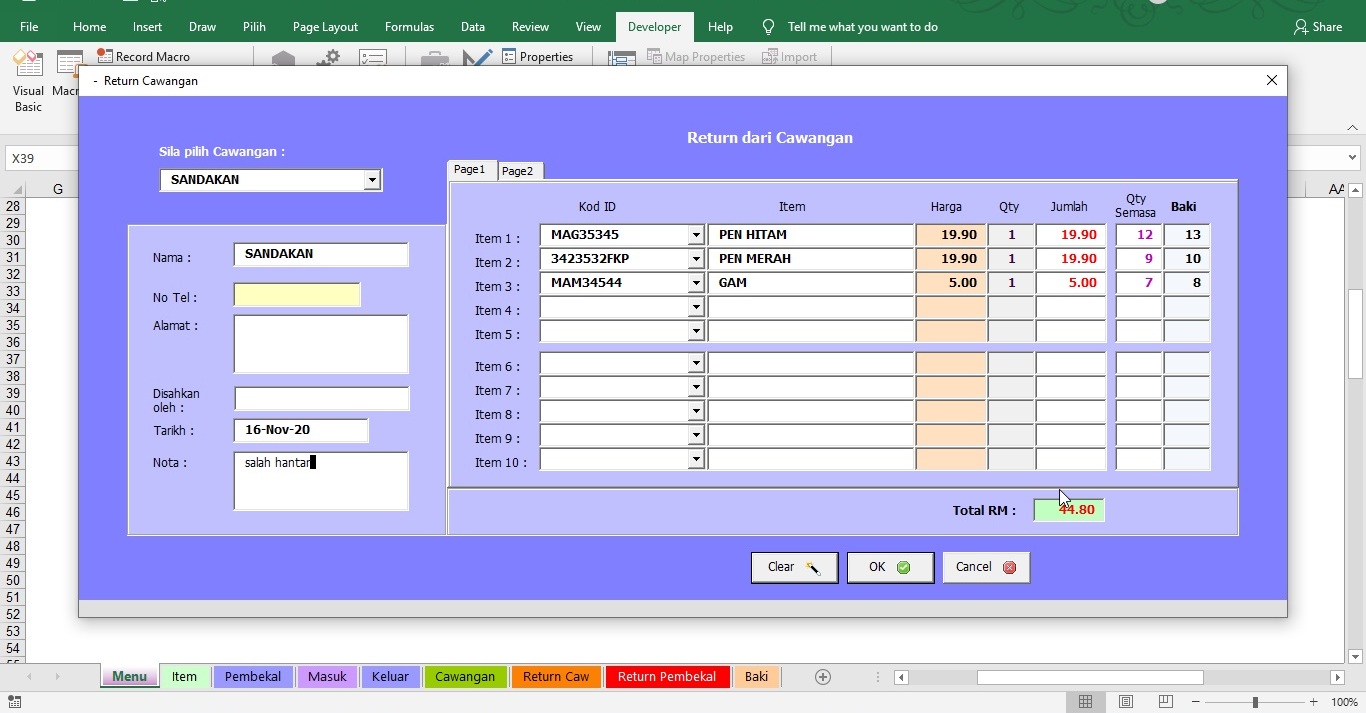Screen dimensions: 1366x713
Task: Click the Alamat text area
Action: [321, 344]
